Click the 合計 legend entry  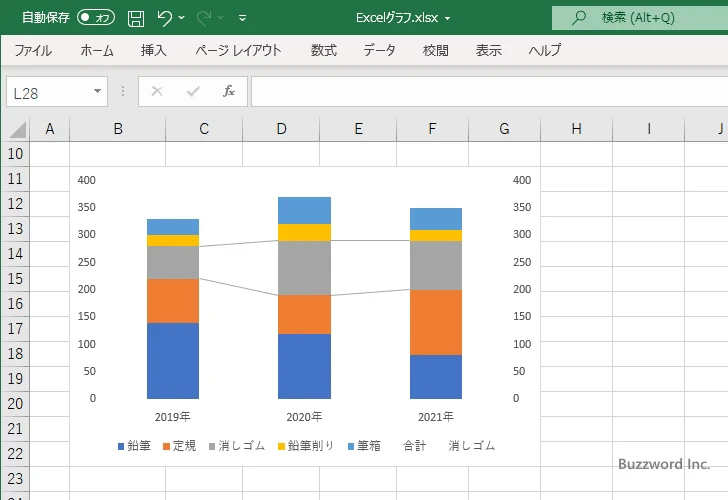pos(414,446)
